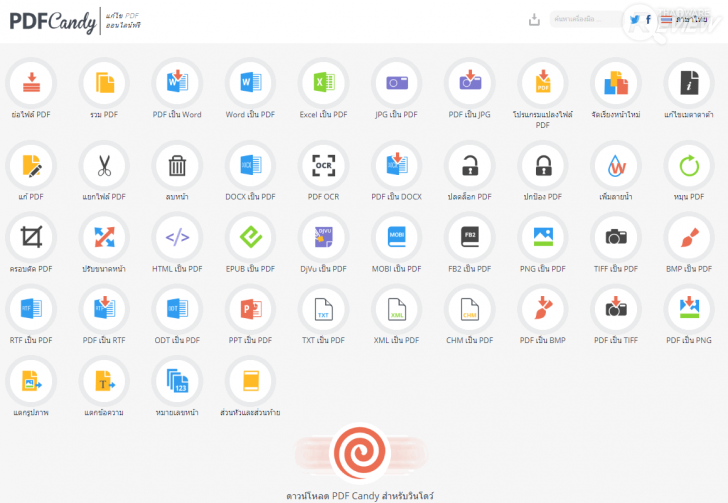Select the Word to PDF converter icon
728x503 pixels.
pyautogui.click(x=251, y=83)
